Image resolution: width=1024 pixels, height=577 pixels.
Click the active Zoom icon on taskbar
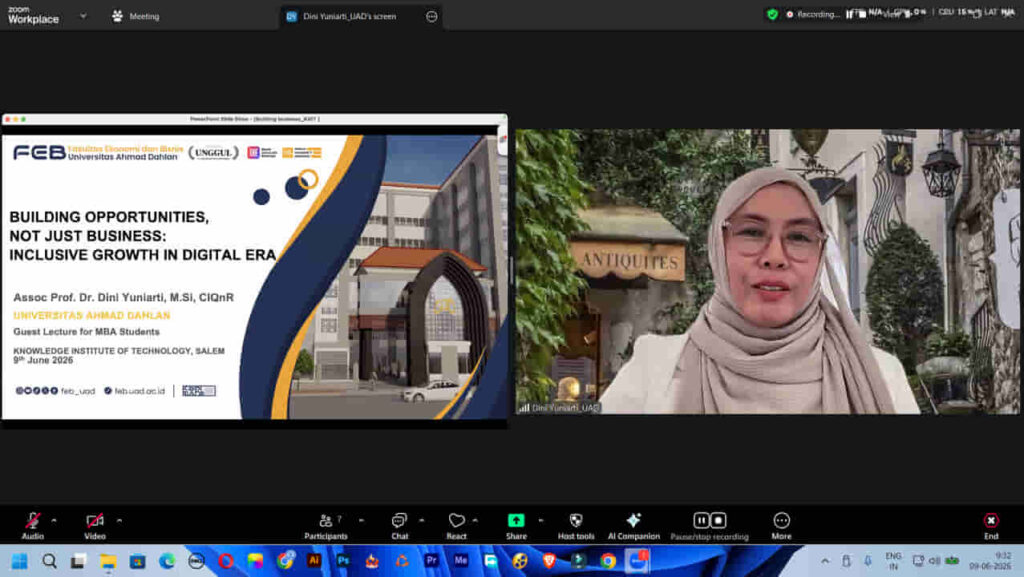click(637, 561)
